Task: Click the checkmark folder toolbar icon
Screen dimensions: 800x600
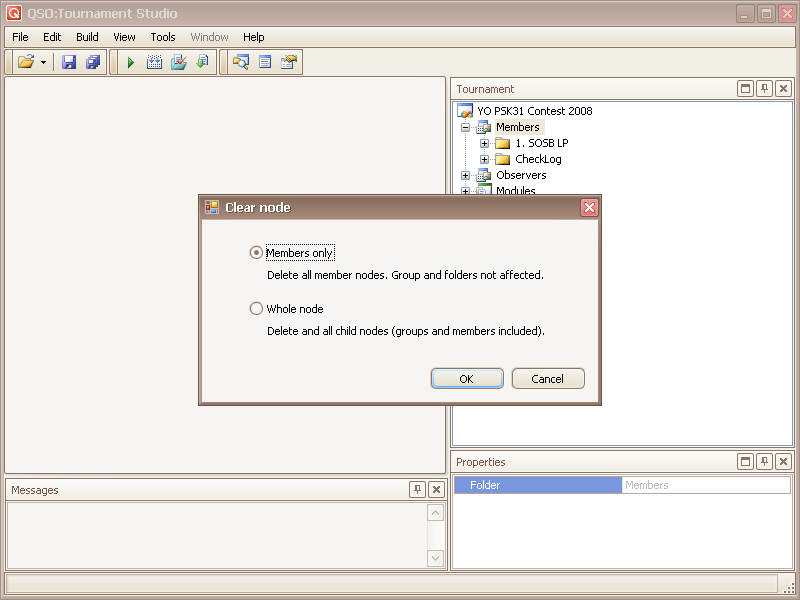Action: [178, 62]
